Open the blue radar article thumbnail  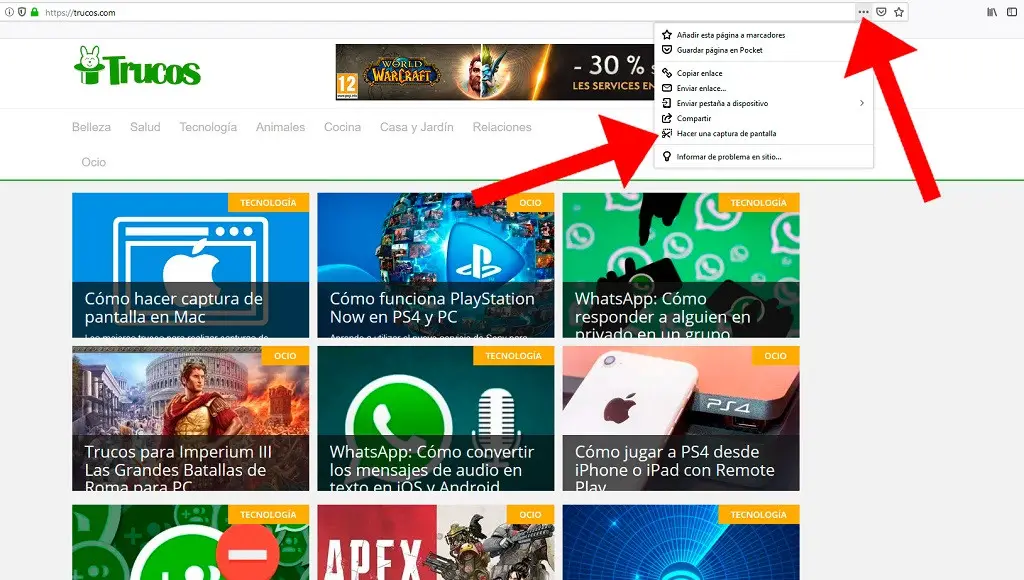(x=681, y=542)
